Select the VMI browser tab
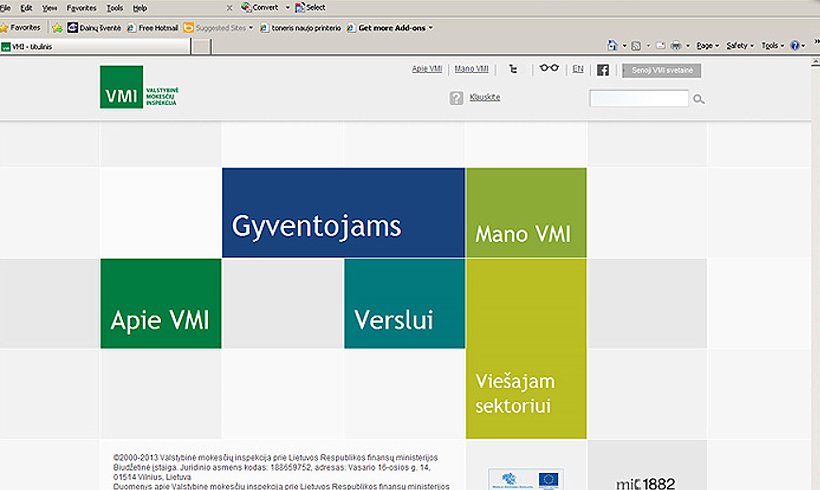 click(x=95, y=47)
